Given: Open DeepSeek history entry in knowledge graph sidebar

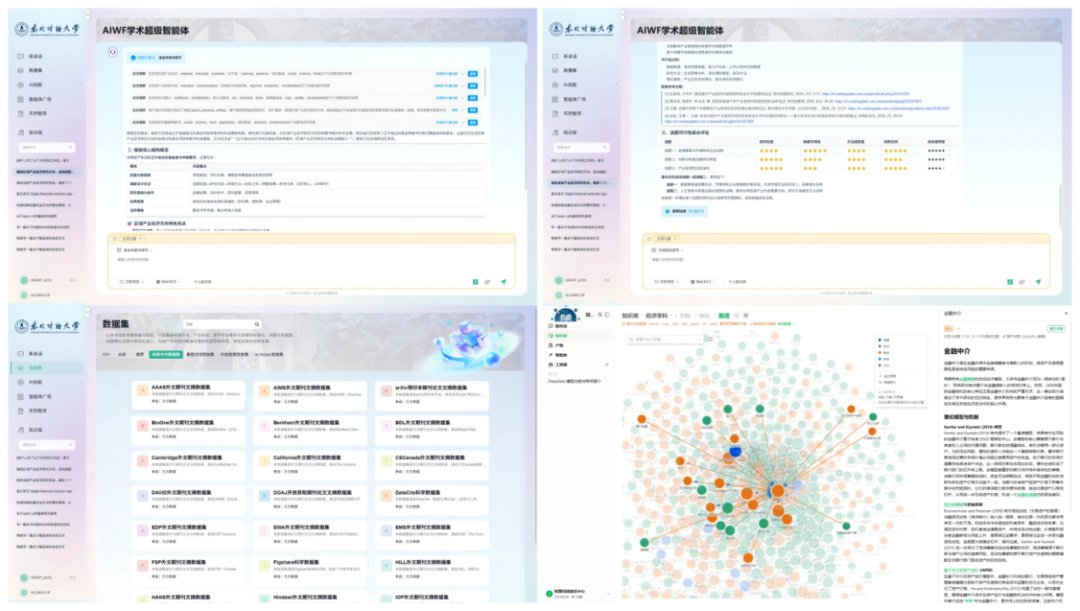Looking at the screenshot, I should coord(574,381).
